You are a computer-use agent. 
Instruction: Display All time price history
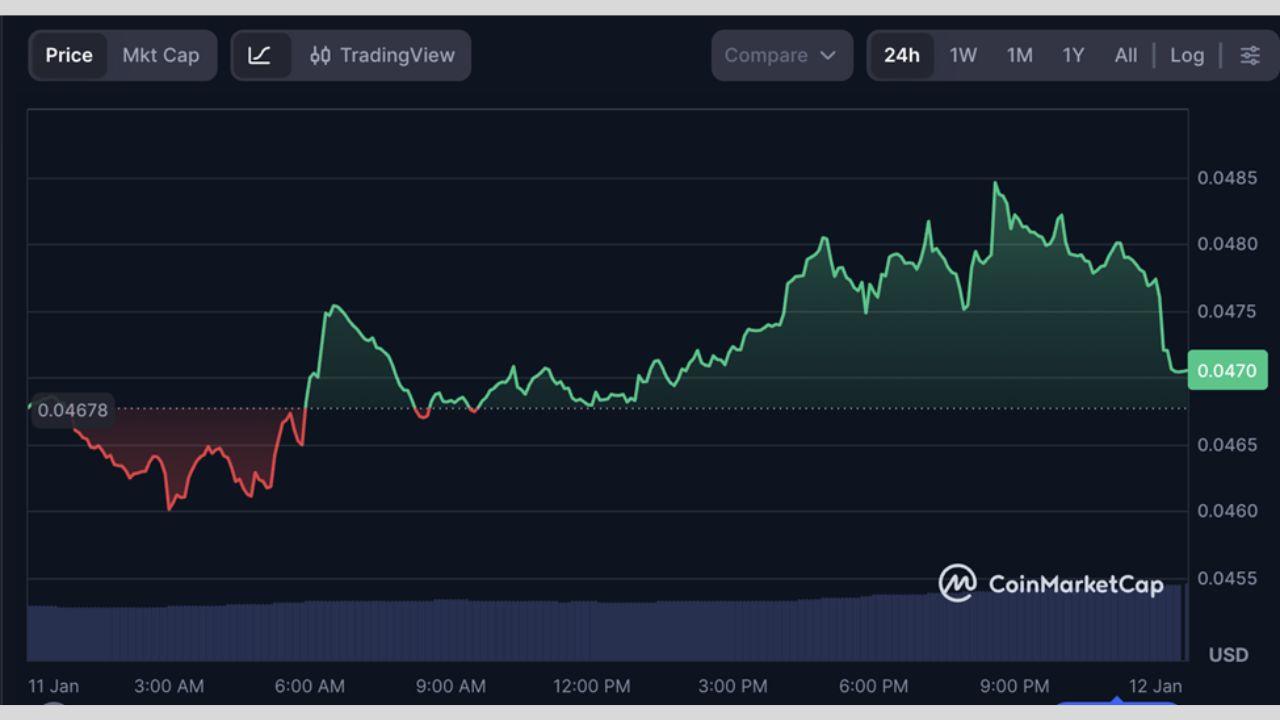tap(1126, 55)
